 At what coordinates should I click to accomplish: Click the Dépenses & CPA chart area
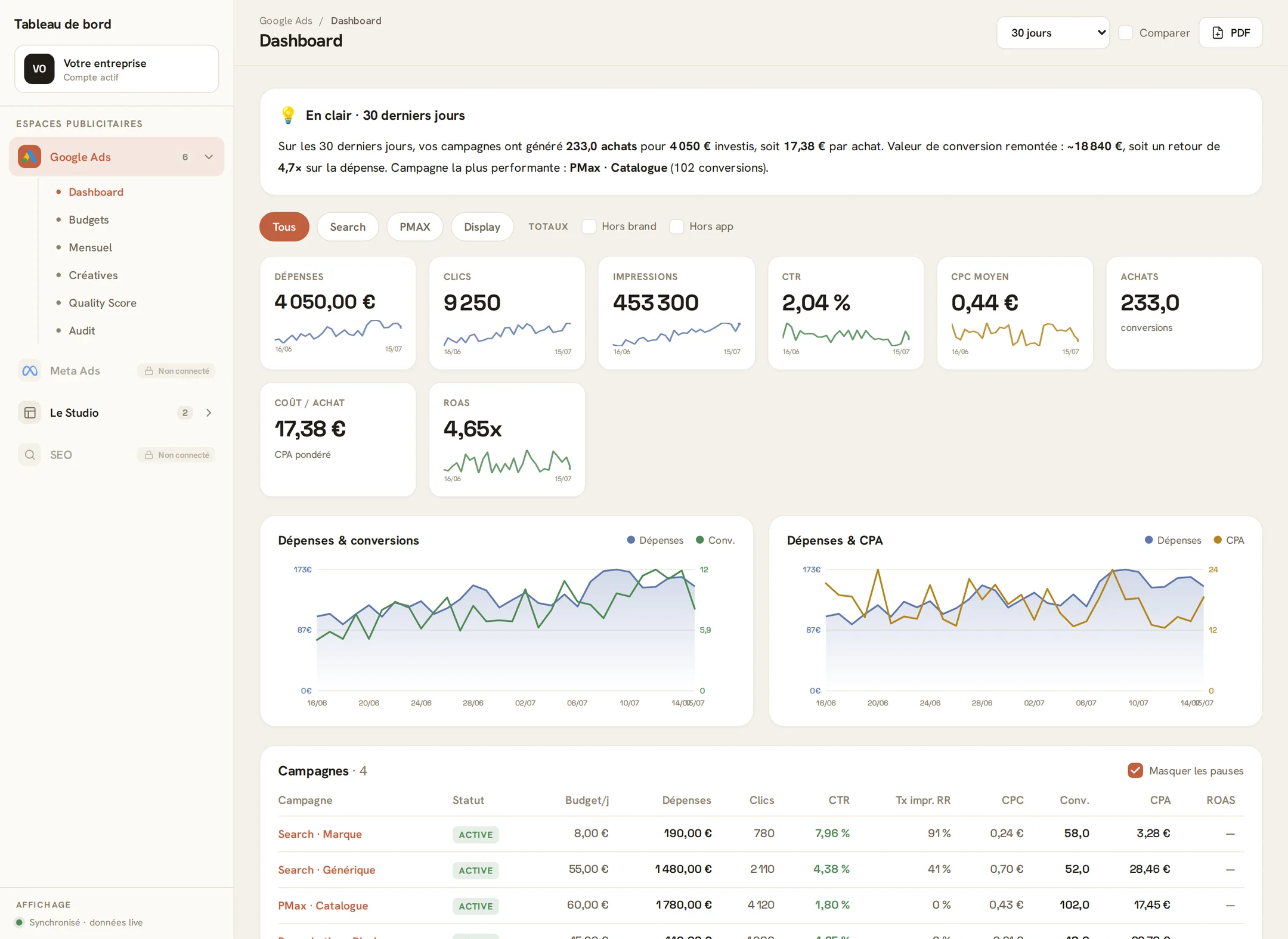(x=1014, y=630)
